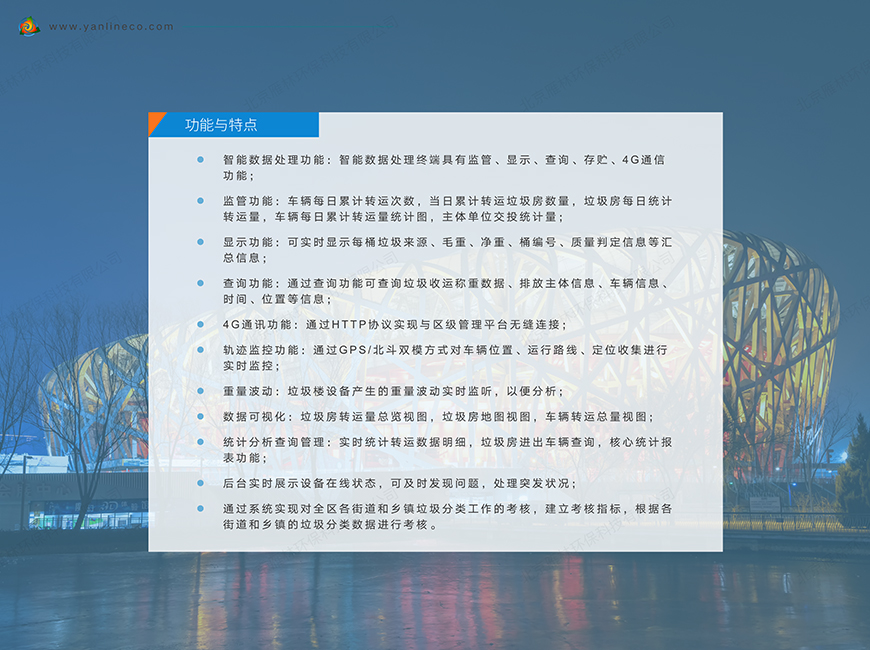Viewport: 870px width, 650px height.
Task: Select the 显示功能 bullet text
Action: pos(447,250)
